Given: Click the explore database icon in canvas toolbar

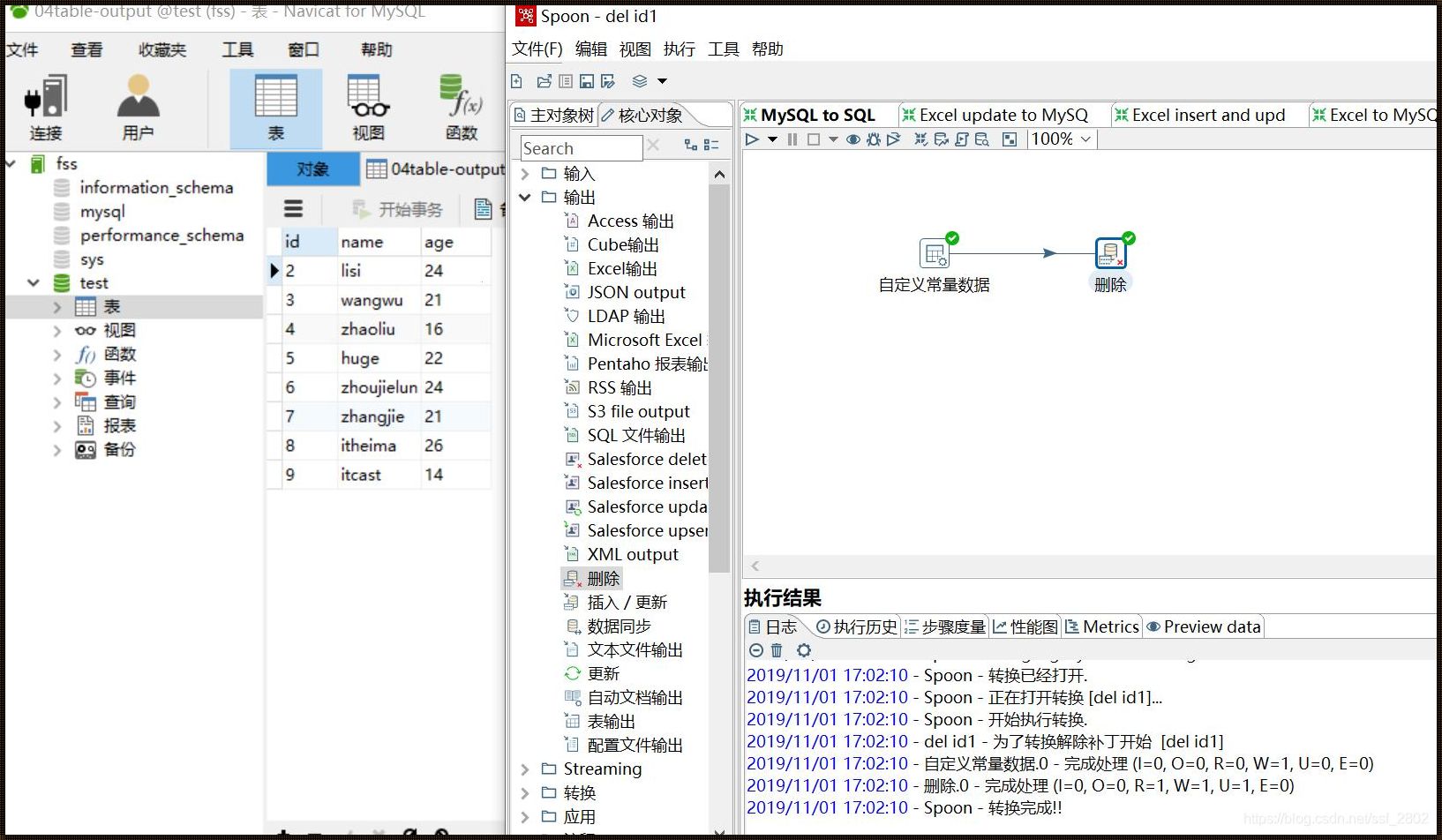Looking at the screenshot, I should (982, 139).
